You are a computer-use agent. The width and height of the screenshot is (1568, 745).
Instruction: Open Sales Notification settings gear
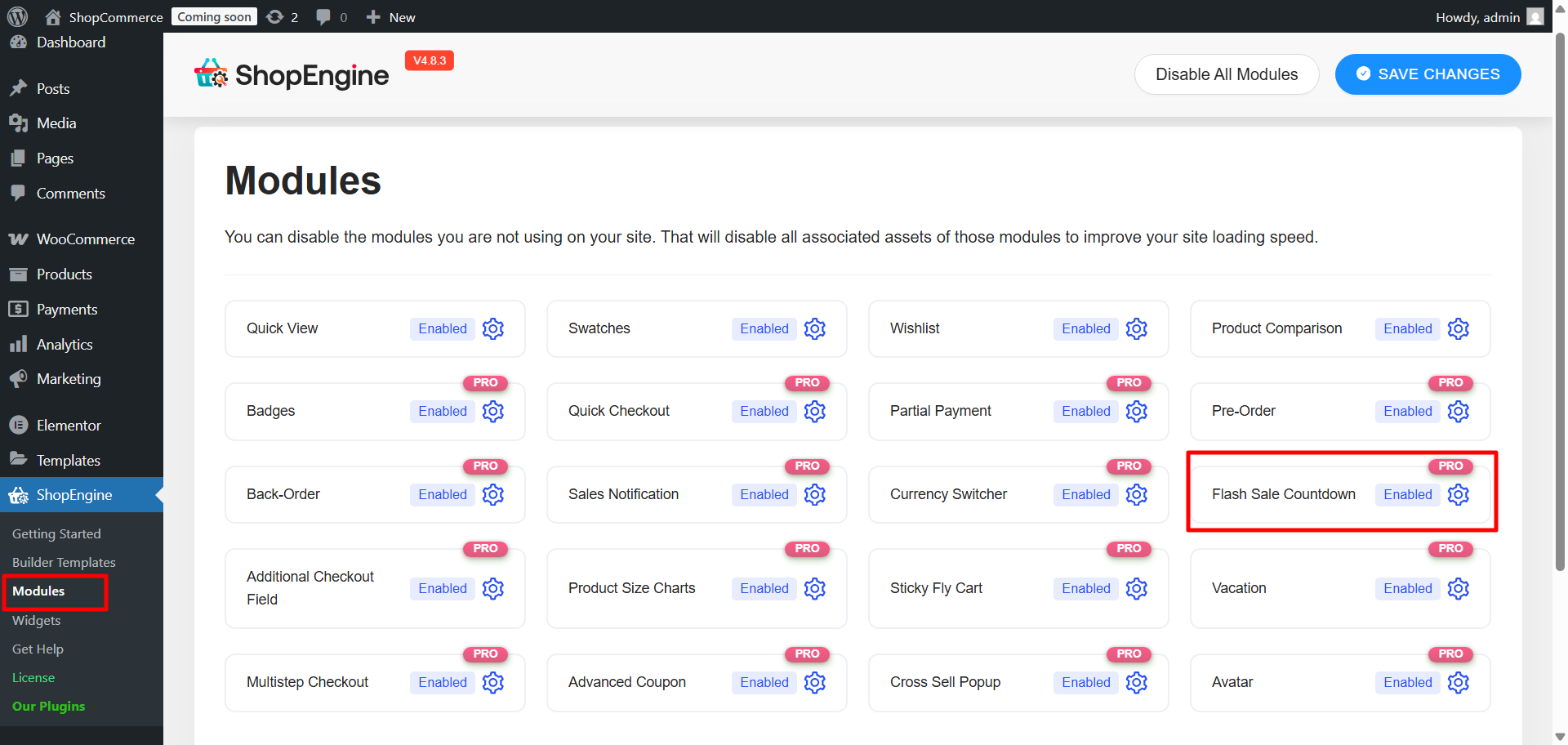click(815, 494)
